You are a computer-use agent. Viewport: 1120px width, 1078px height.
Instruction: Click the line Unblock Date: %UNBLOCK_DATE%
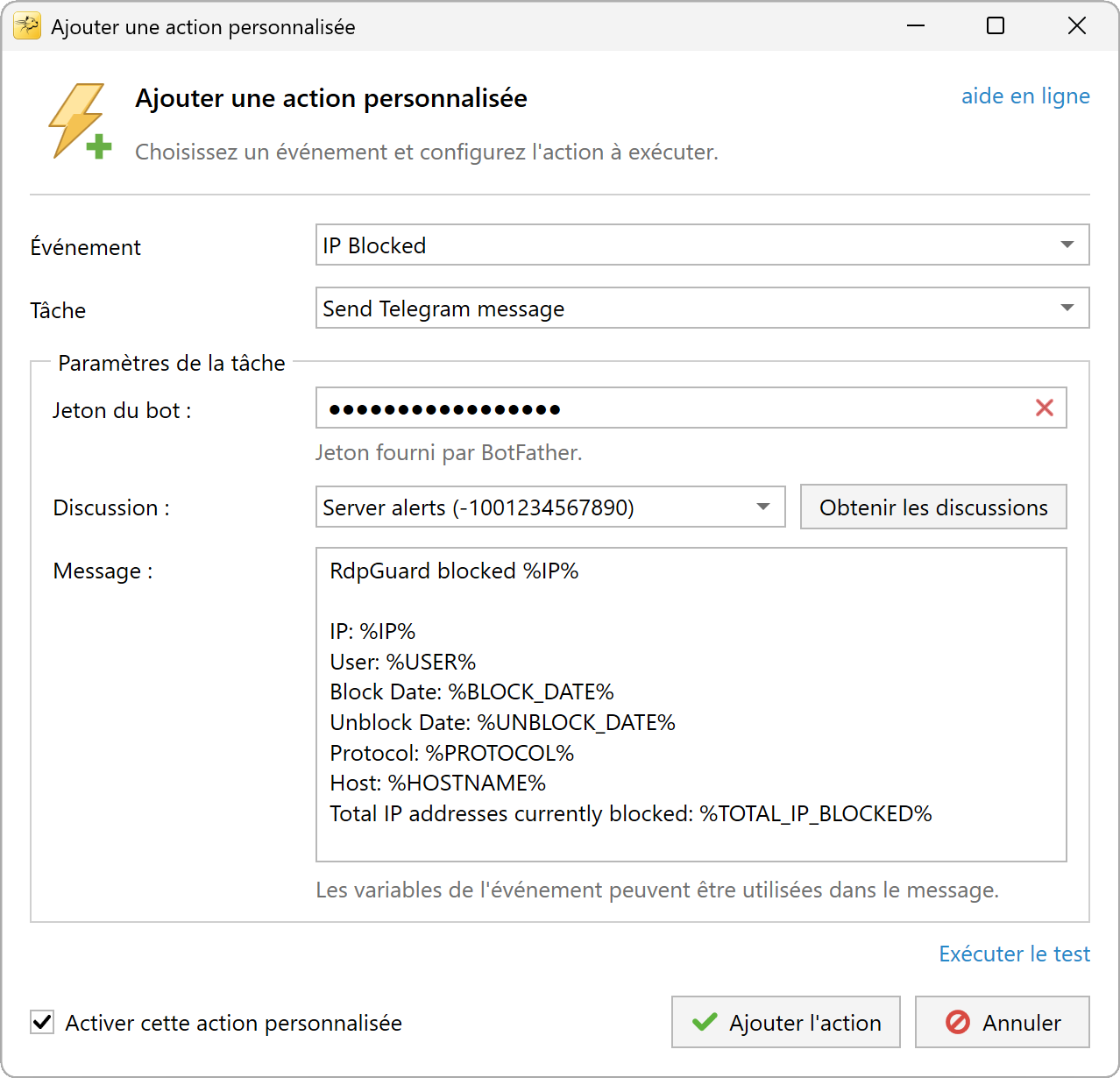(x=502, y=722)
